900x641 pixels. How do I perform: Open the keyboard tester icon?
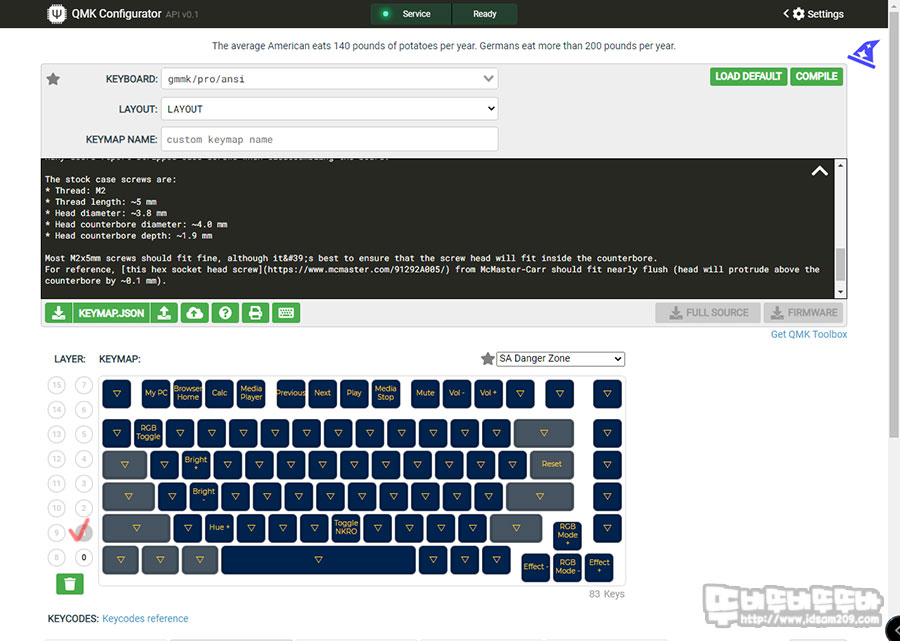pos(286,313)
